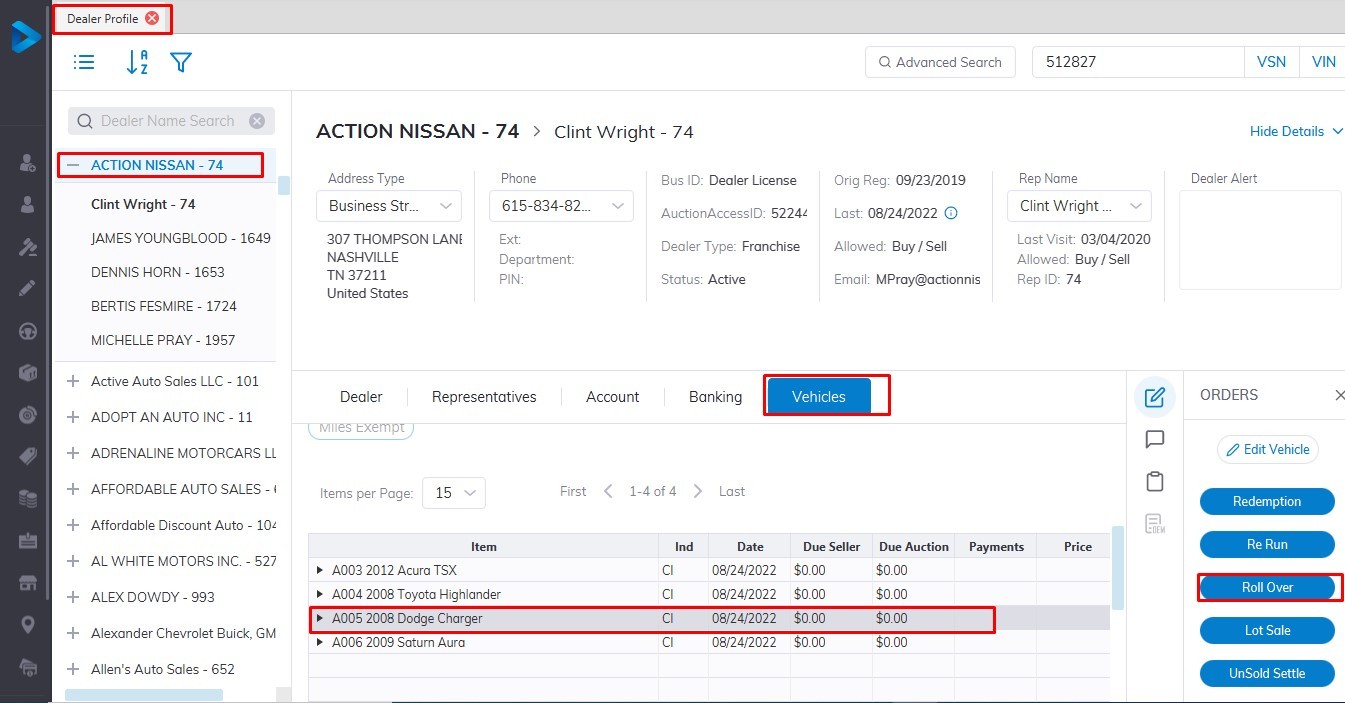Collapse the ACTION NISSAN - 74 tree node

tap(73, 165)
